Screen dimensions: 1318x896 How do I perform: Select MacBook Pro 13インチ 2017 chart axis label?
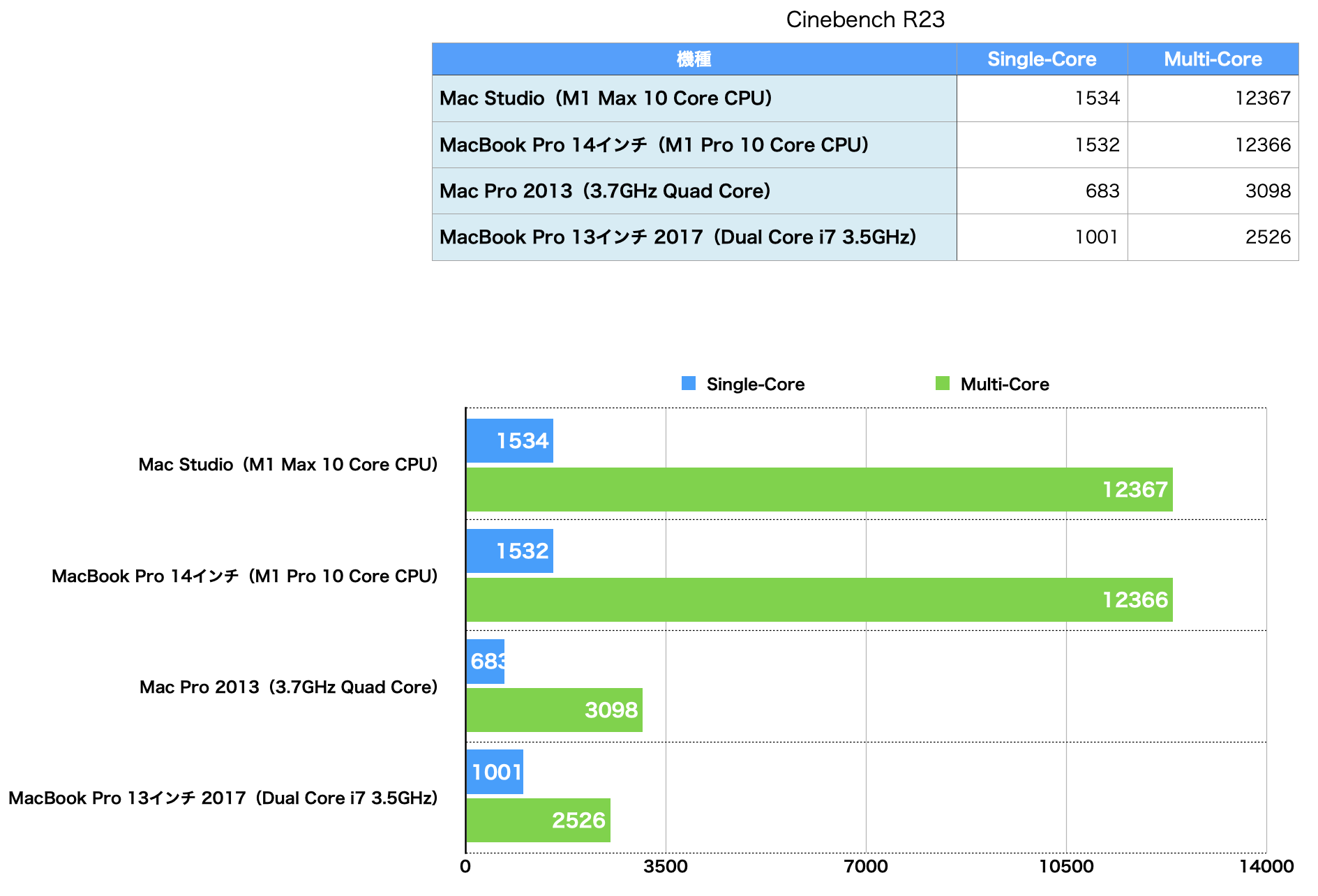(223, 798)
